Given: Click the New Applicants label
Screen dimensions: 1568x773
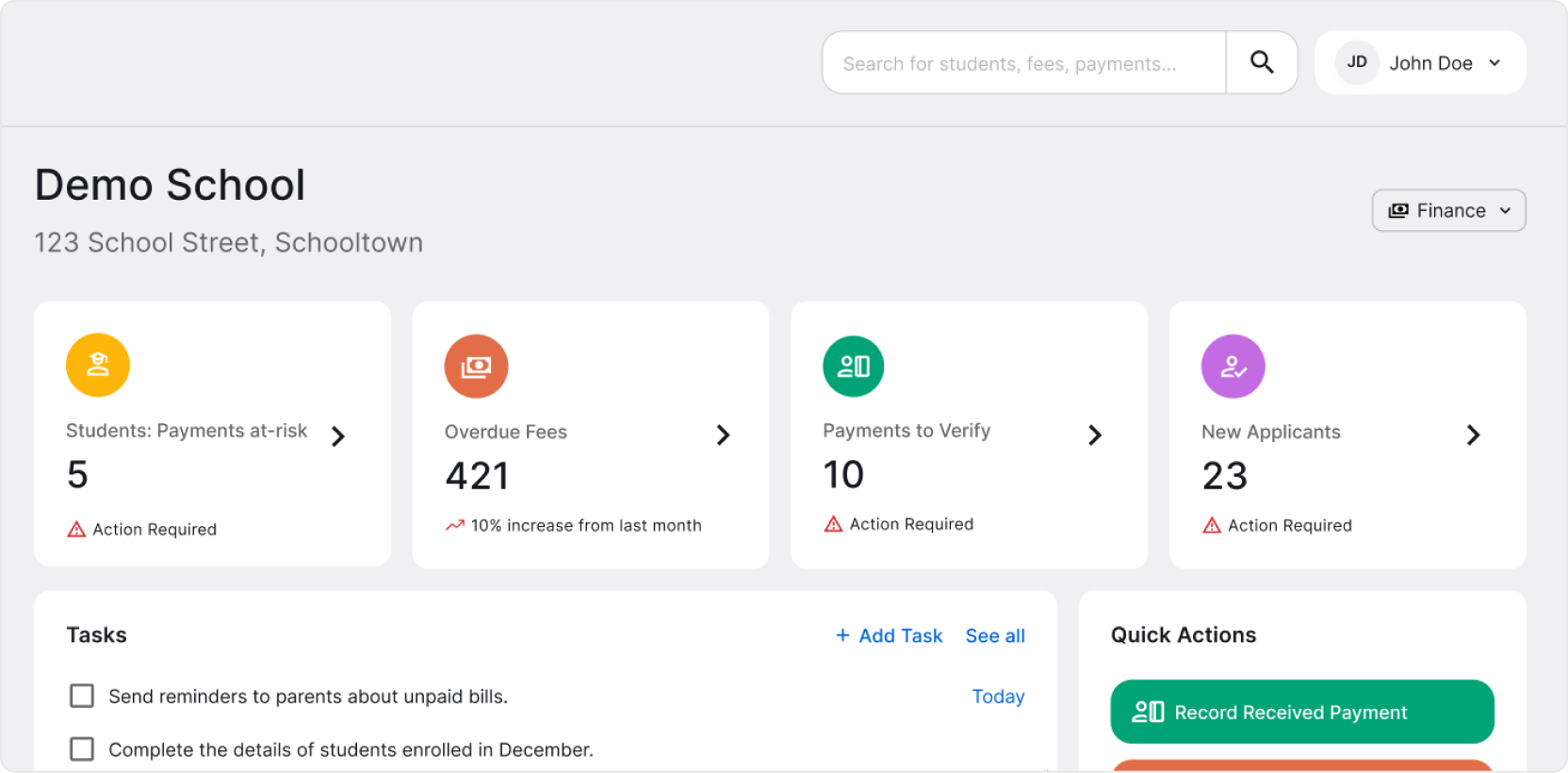Looking at the screenshot, I should pyautogui.click(x=1271, y=432).
